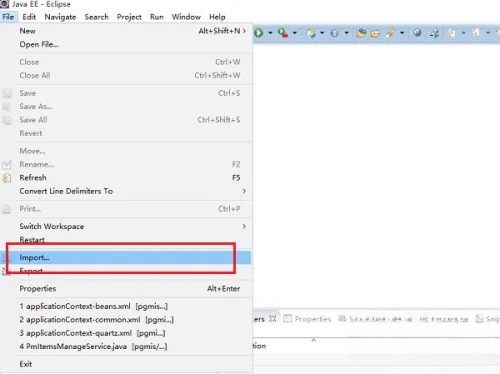Click the New Java Class toolbar icon
Screen dimensions: 500x374
click(x=335, y=33)
